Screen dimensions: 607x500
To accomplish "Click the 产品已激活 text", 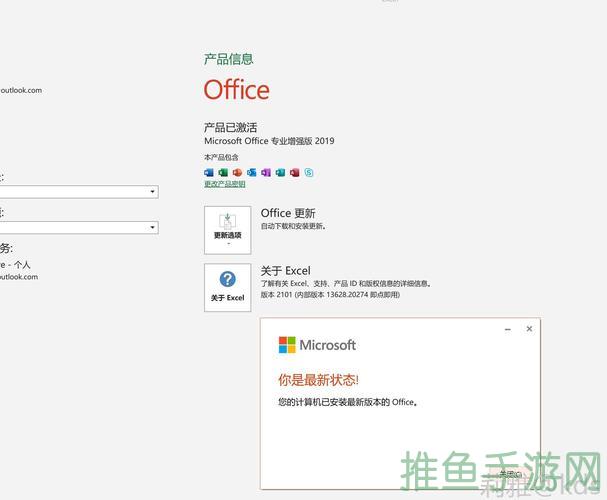I will click(x=230, y=127).
